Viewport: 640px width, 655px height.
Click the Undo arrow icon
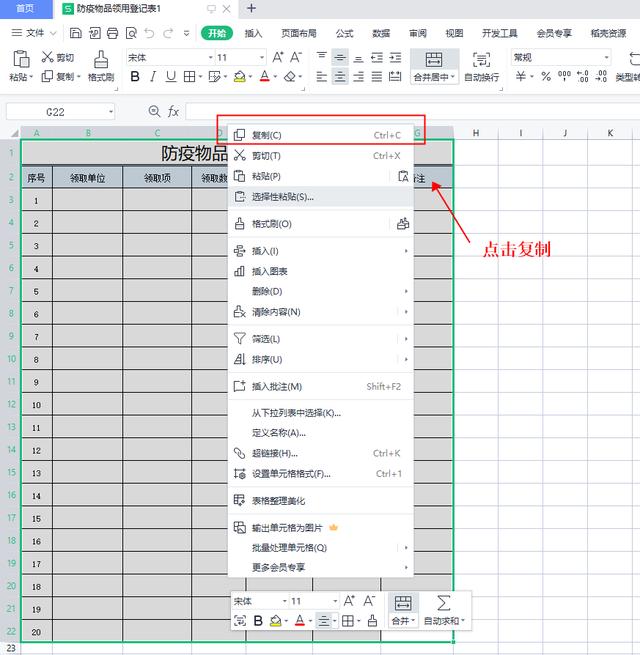(x=149, y=33)
